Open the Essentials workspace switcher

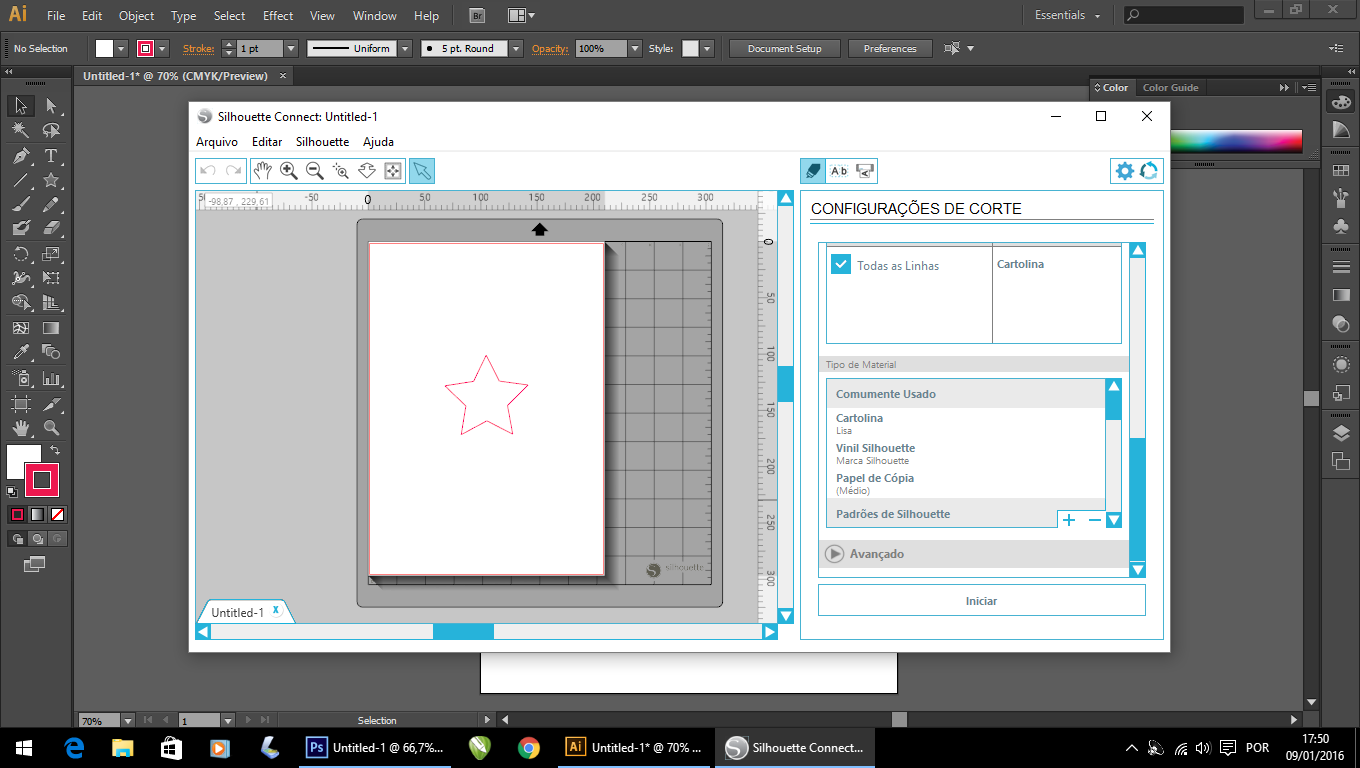pos(1068,15)
